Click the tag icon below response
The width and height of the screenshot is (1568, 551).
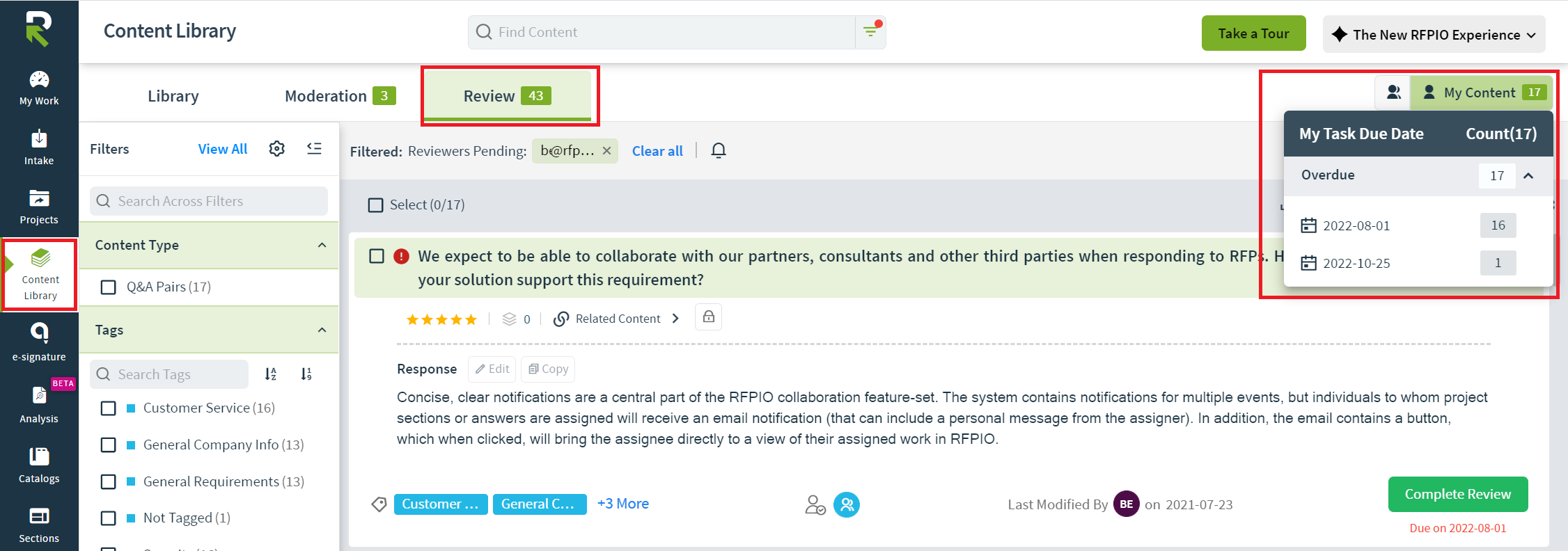[x=379, y=504]
